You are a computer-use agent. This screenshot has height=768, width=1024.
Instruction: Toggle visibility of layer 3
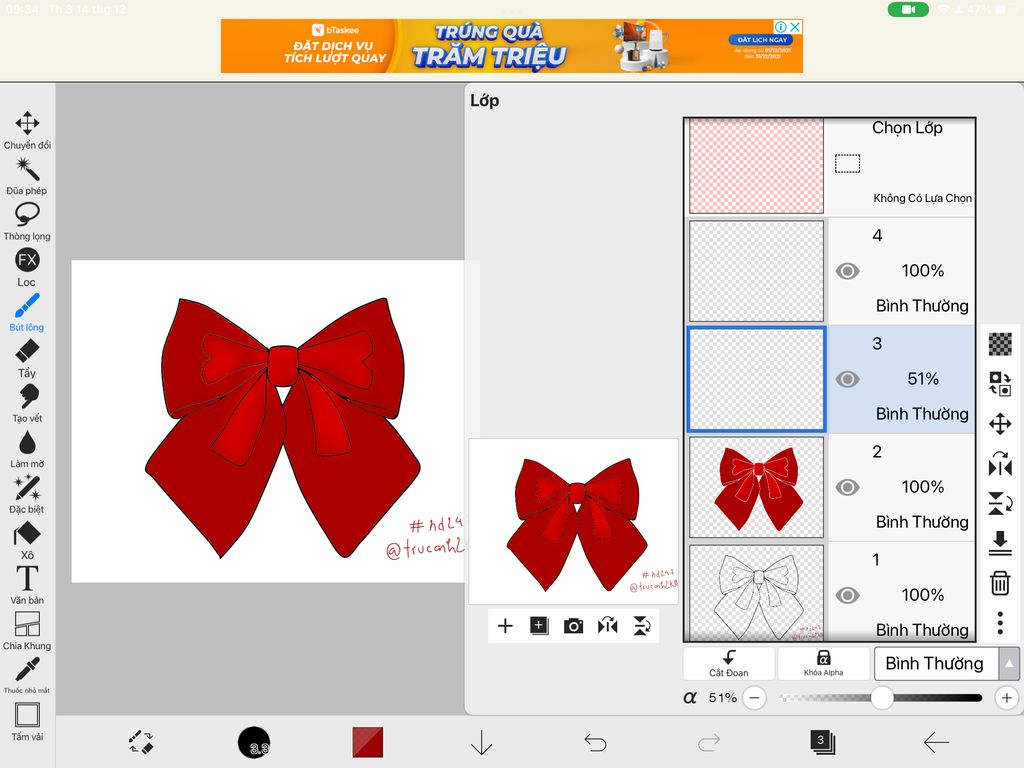click(x=847, y=379)
